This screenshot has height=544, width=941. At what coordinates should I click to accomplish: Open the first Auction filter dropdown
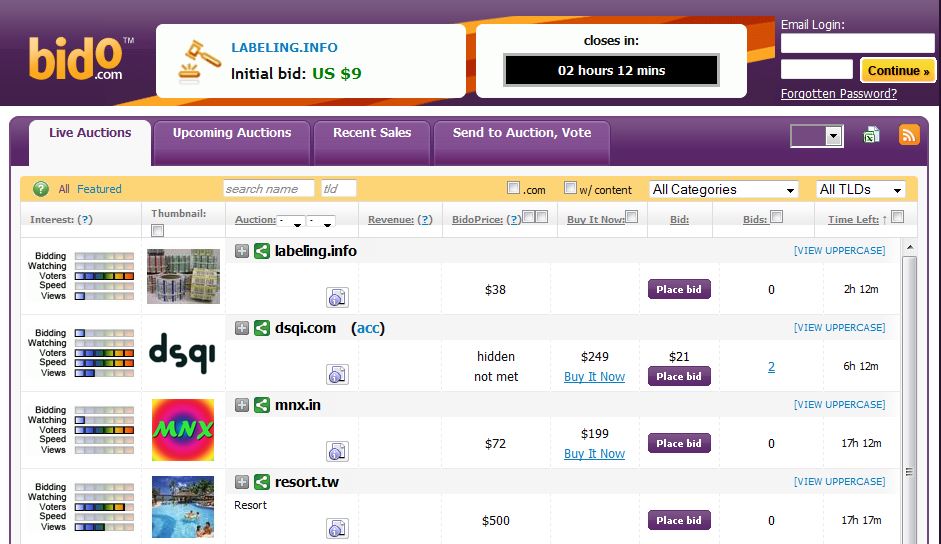point(291,221)
